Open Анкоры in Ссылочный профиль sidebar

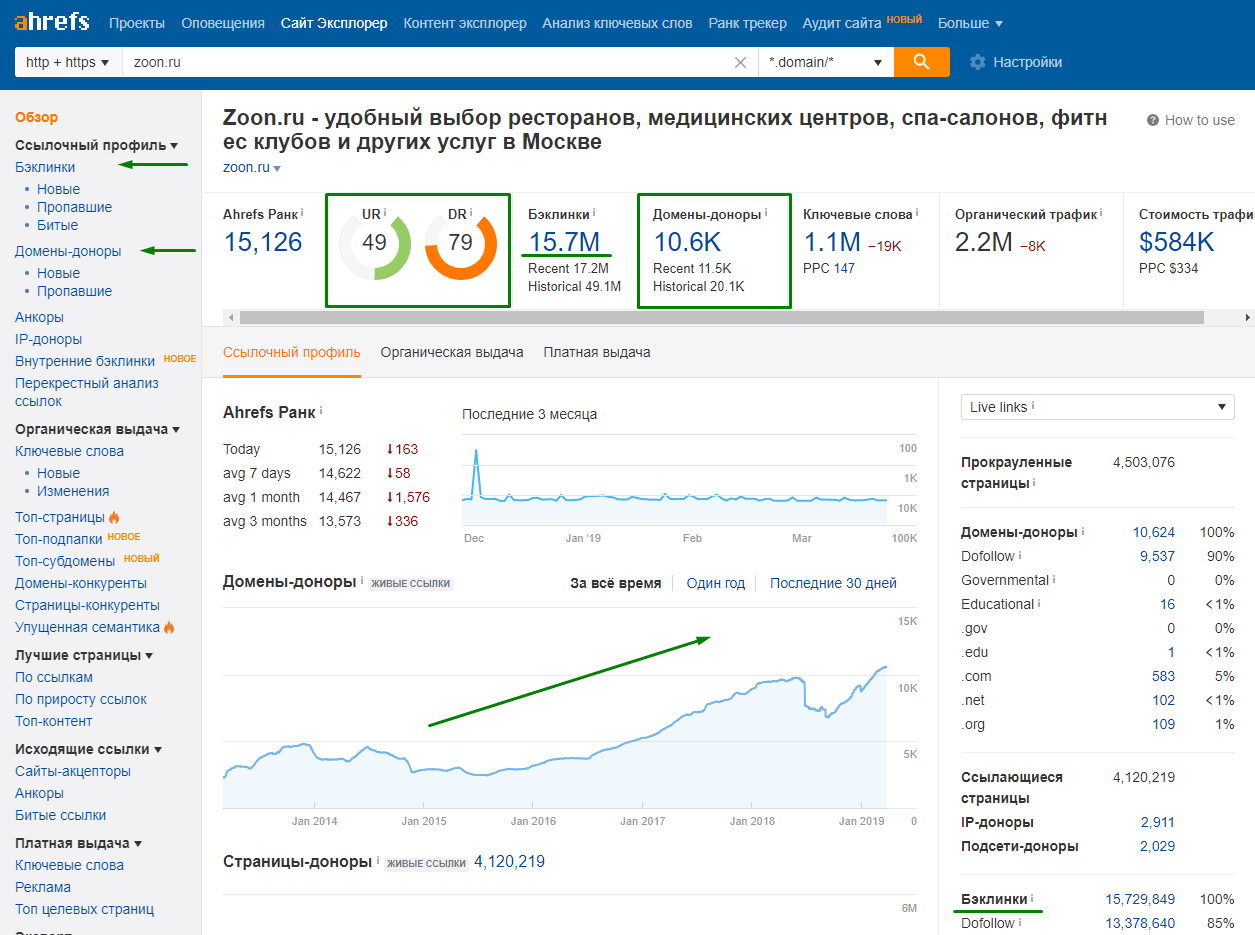pyautogui.click(x=39, y=317)
